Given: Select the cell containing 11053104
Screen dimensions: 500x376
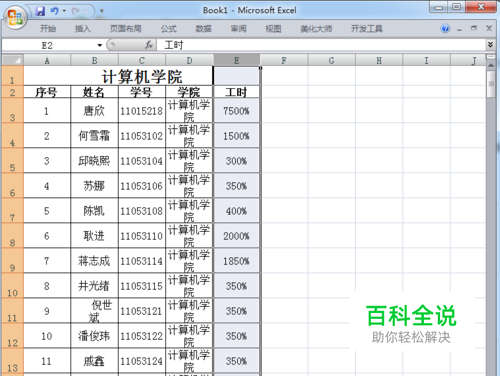Looking at the screenshot, I should [142, 161].
